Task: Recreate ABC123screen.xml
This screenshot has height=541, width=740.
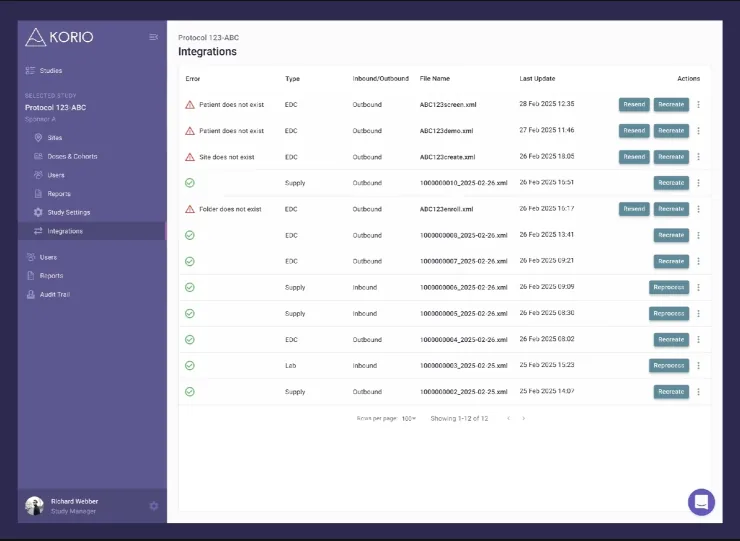Action: [671, 104]
